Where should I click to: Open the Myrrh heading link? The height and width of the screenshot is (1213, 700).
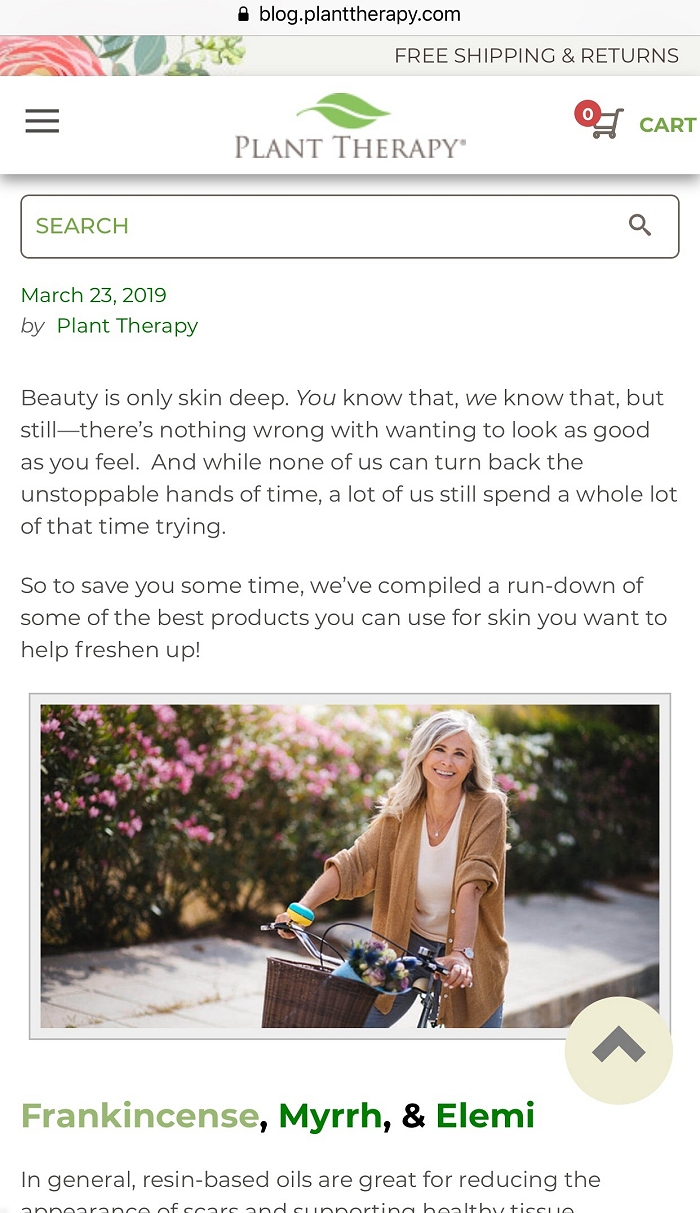(330, 1115)
